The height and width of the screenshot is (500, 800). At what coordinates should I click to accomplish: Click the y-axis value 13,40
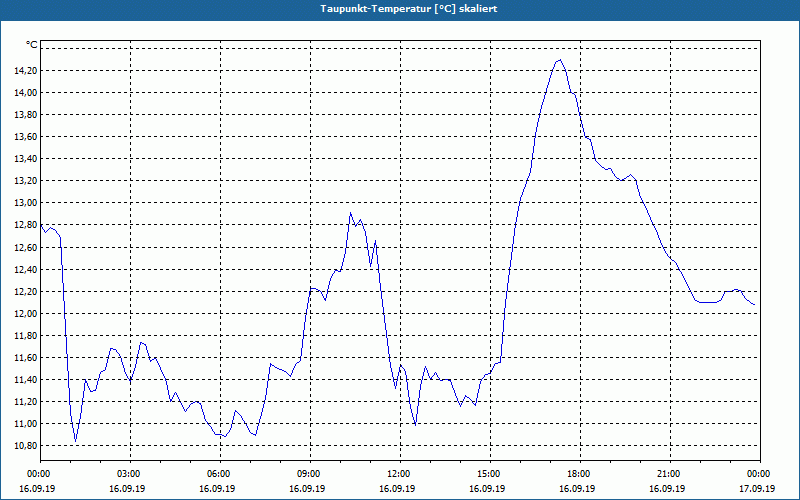[x=27, y=159]
